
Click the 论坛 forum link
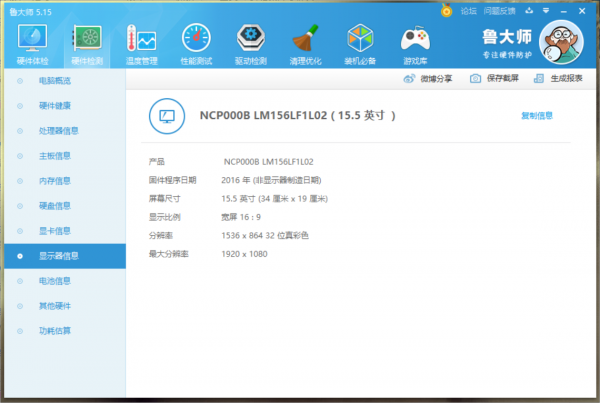468,11
